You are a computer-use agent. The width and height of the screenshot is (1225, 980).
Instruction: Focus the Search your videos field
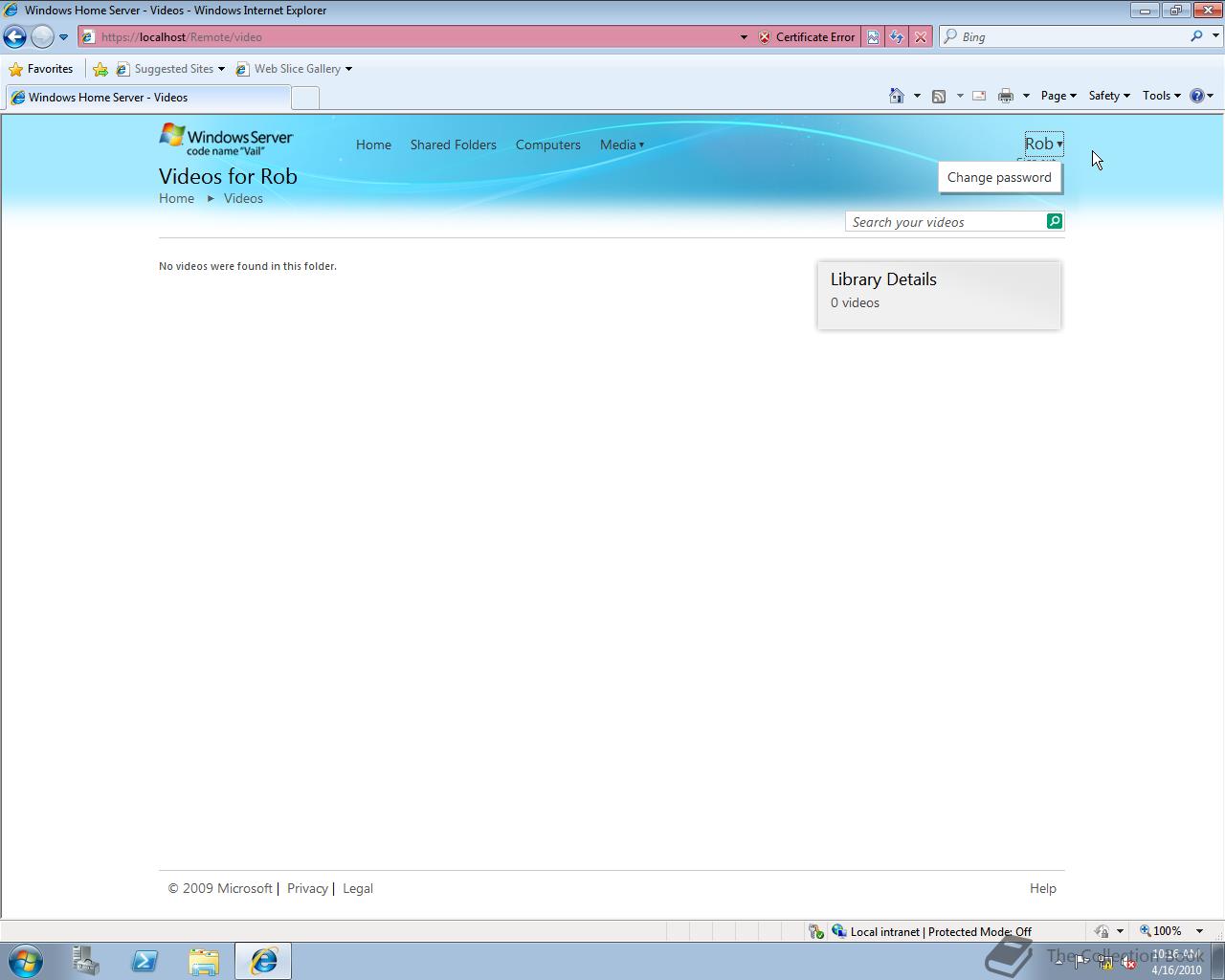[946, 222]
